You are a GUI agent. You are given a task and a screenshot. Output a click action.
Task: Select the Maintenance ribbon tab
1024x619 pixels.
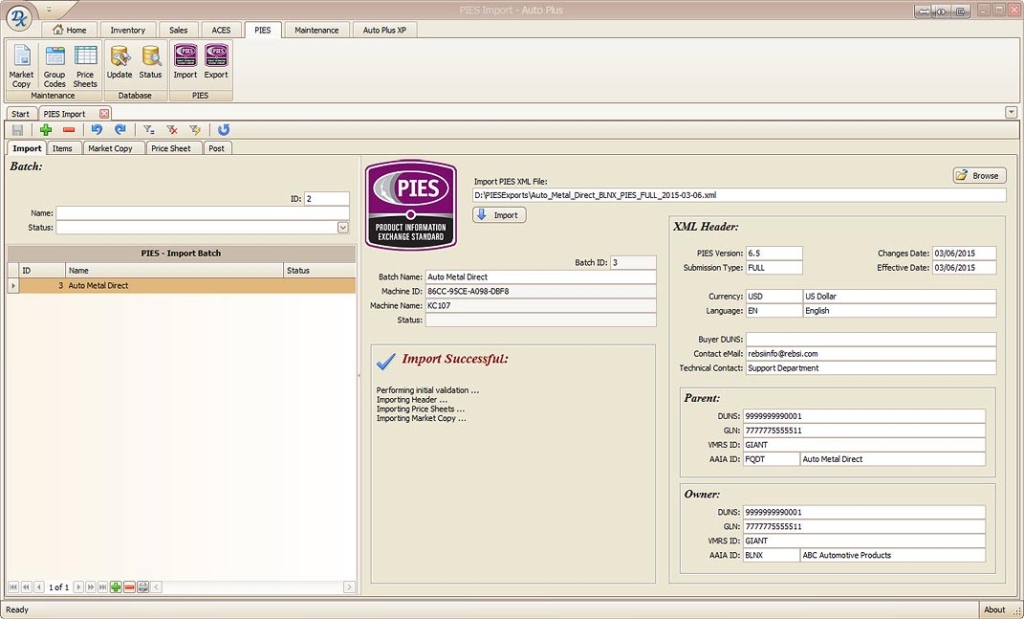click(x=316, y=30)
